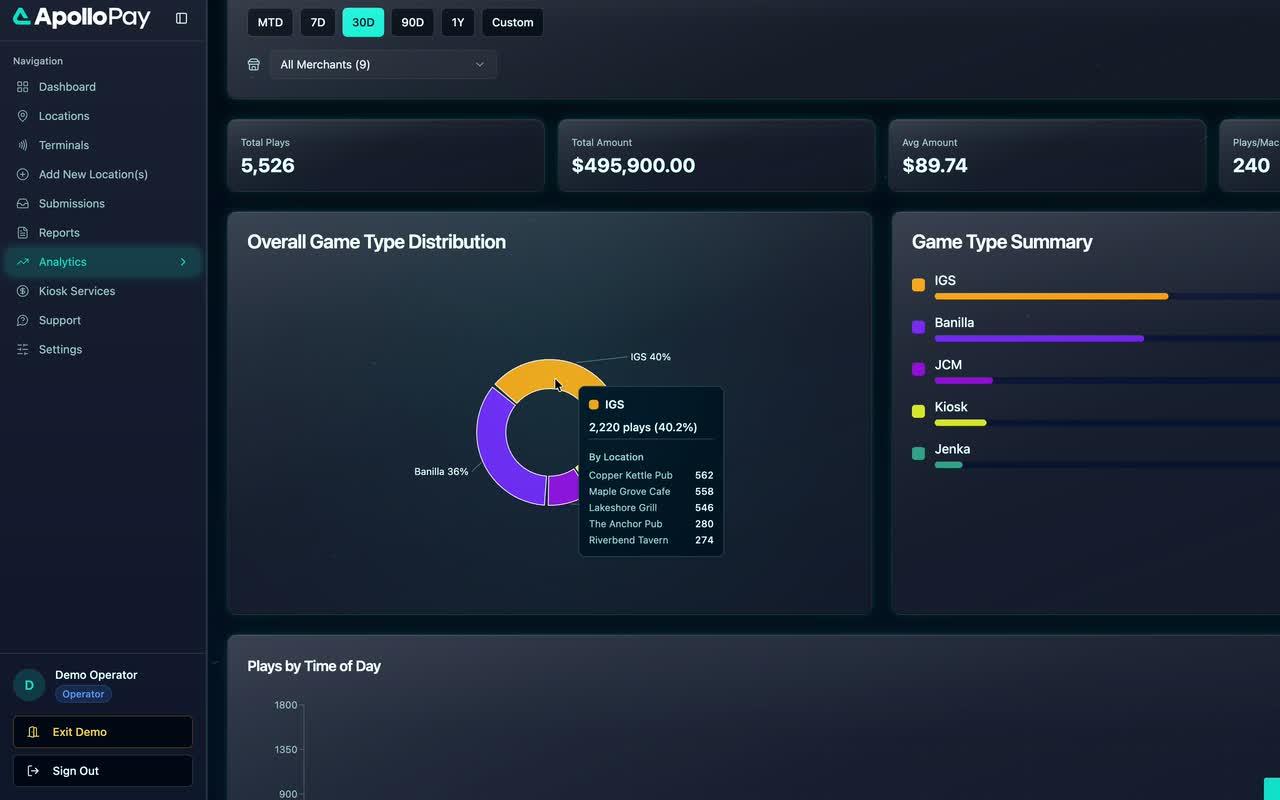
Task: Click the Exit Demo button
Action: tap(103, 732)
